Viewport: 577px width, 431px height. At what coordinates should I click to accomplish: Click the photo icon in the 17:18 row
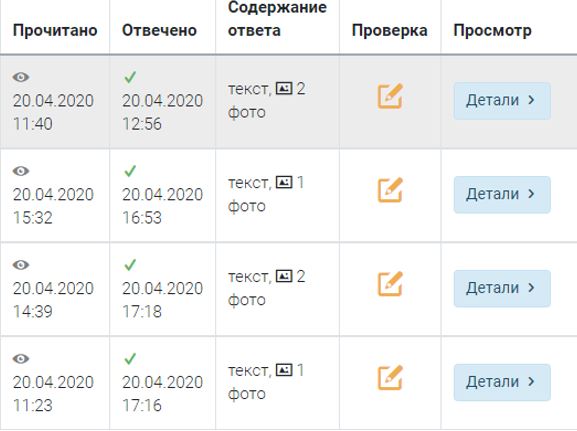point(284,276)
